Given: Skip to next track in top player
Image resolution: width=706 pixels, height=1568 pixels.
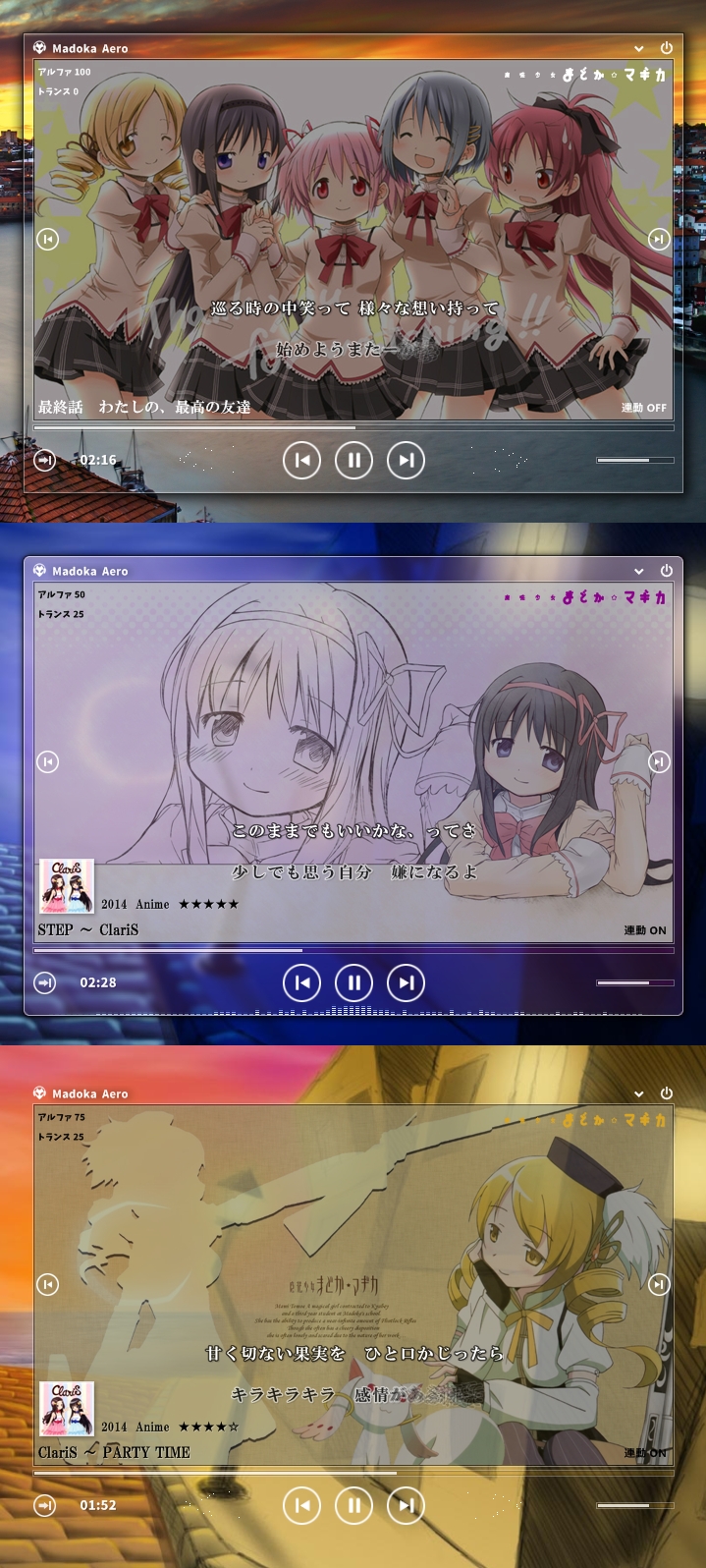Looking at the screenshot, I should coord(406,460).
